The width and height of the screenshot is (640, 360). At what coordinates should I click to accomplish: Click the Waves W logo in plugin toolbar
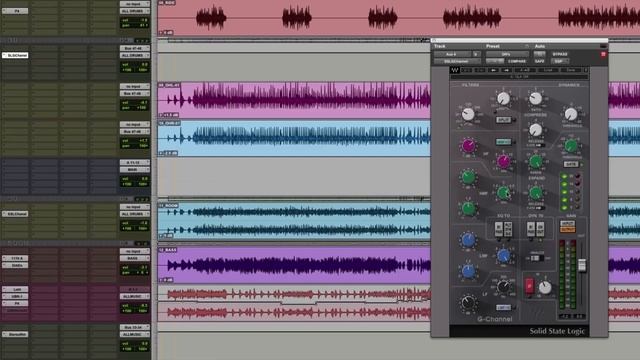tap(455, 70)
